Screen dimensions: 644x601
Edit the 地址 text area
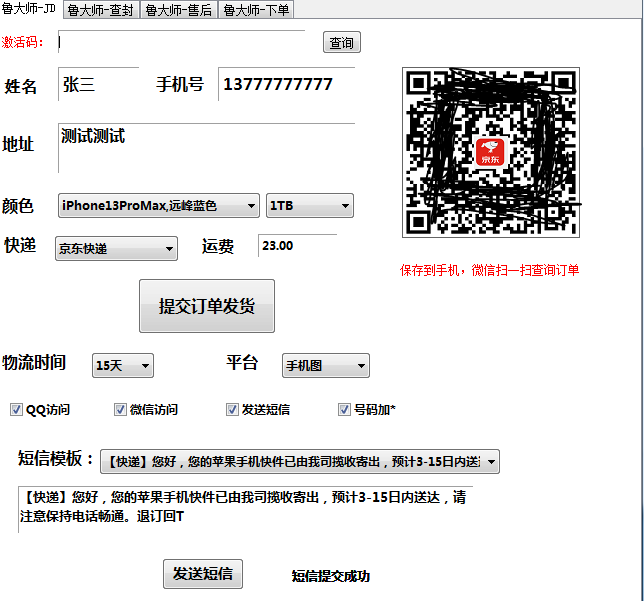click(207, 148)
